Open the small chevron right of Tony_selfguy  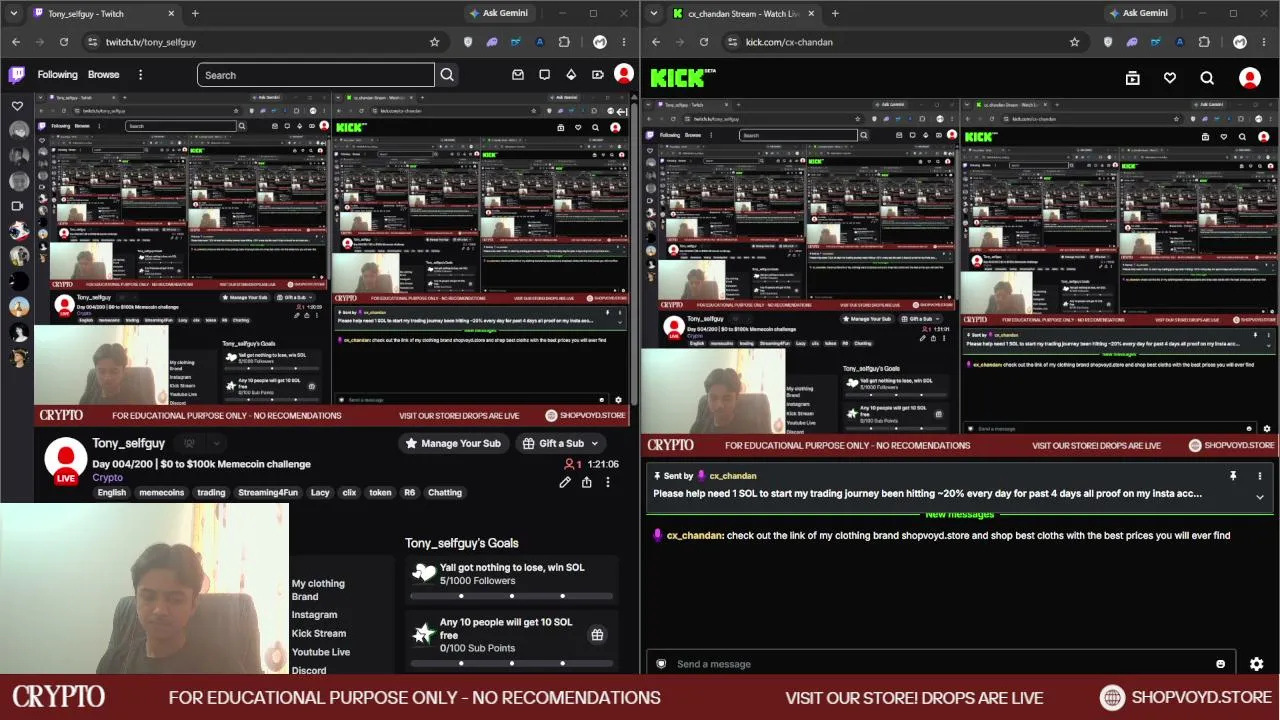coord(216,443)
